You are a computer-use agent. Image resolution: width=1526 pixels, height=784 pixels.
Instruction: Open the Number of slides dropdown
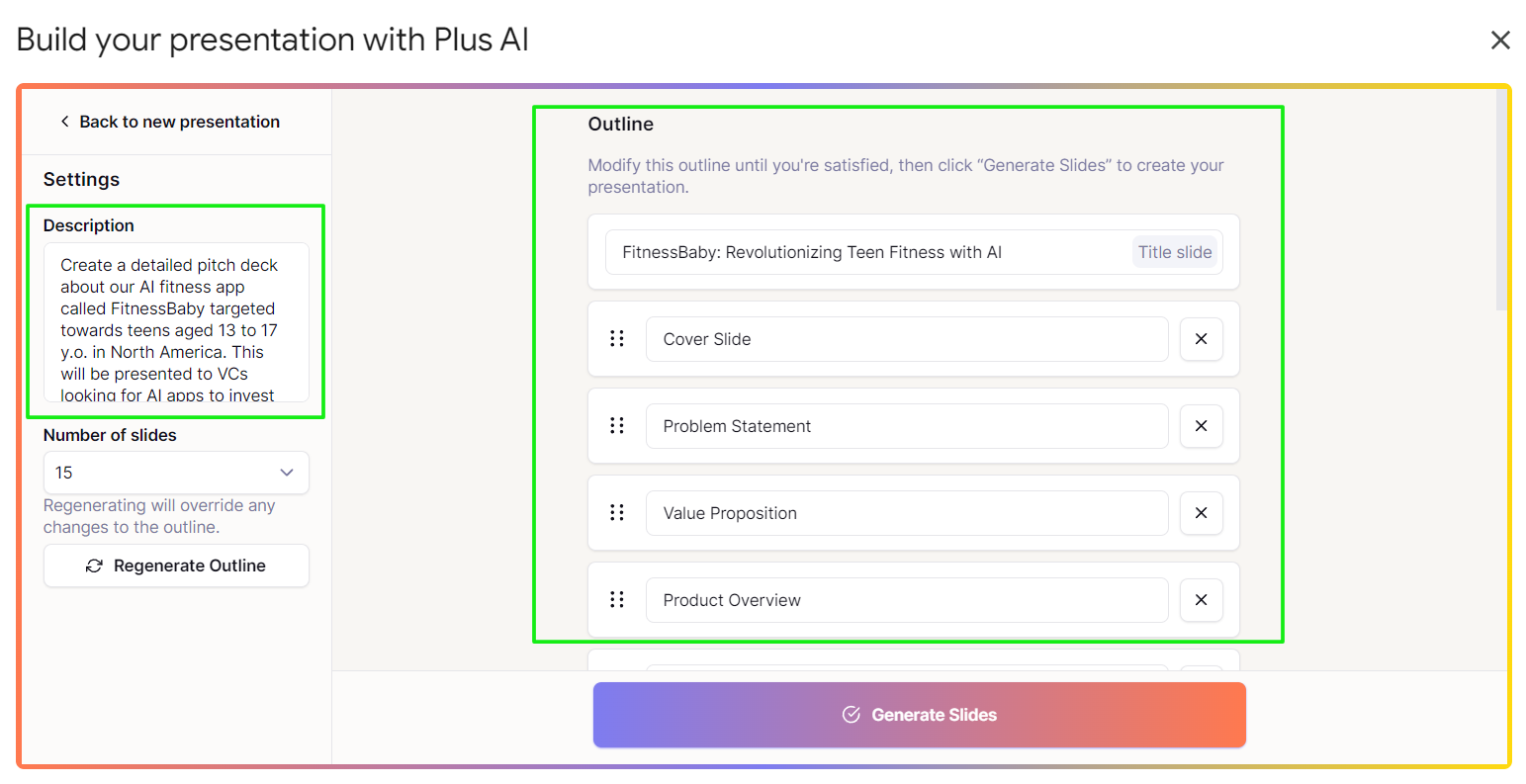[x=176, y=473]
